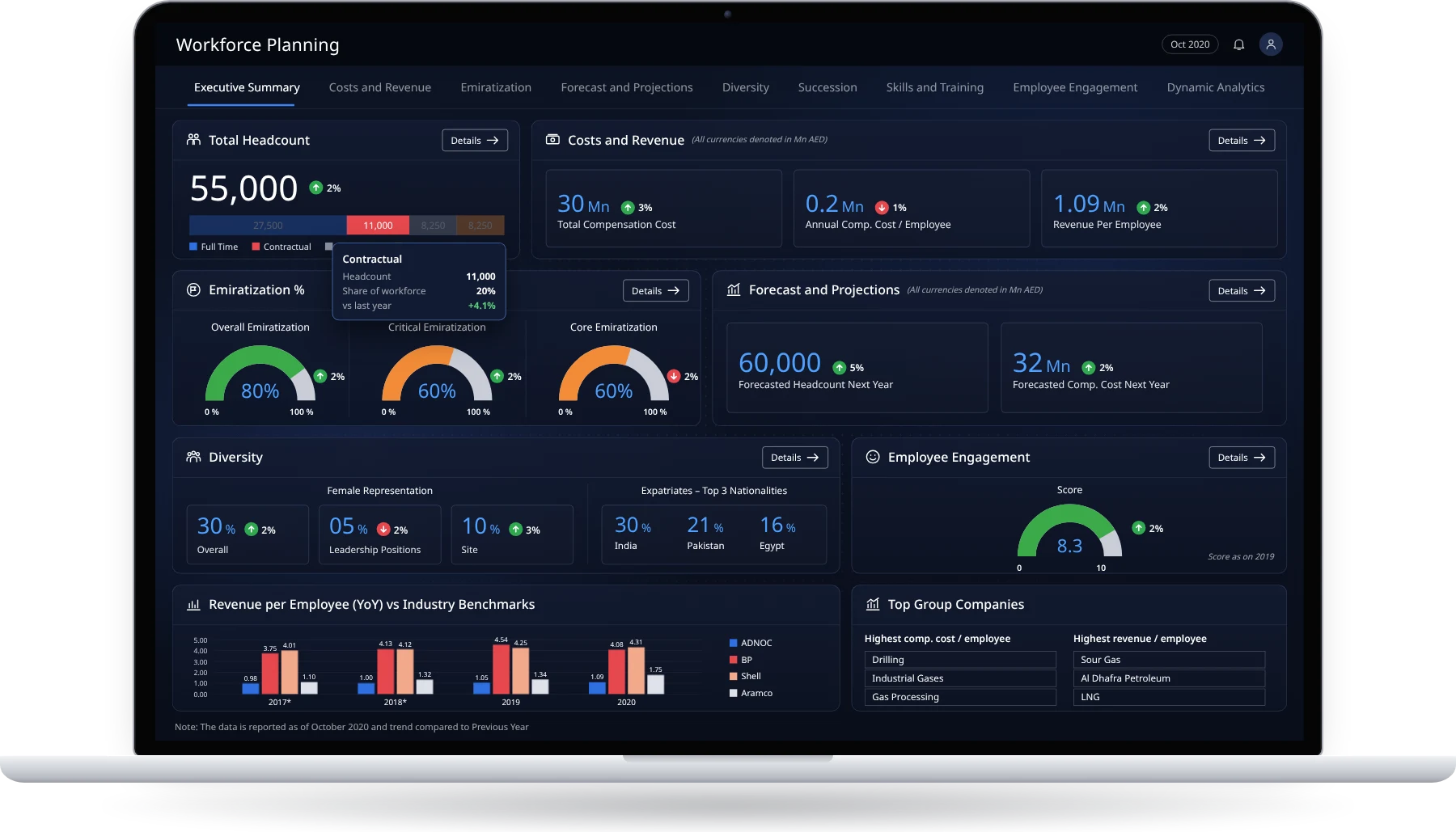Click the Employee Engagement 8.3 score gauge

pyautogui.click(x=1069, y=531)
